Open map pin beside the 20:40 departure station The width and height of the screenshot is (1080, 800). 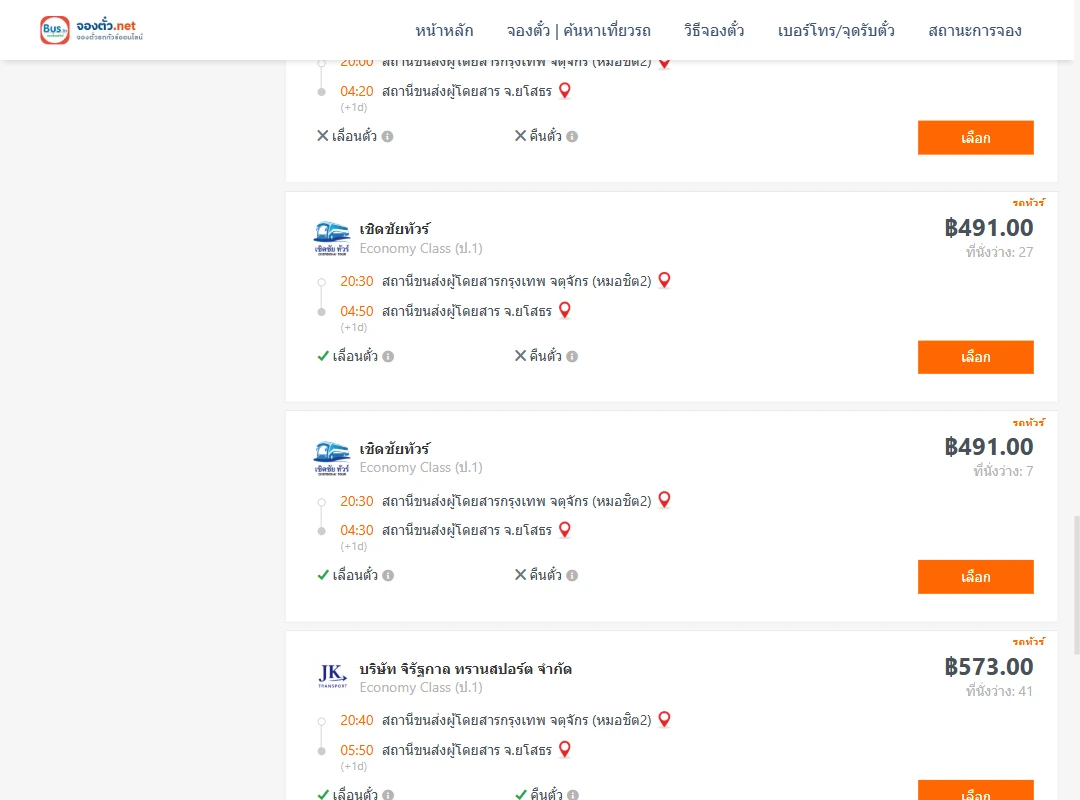(664, 720)
